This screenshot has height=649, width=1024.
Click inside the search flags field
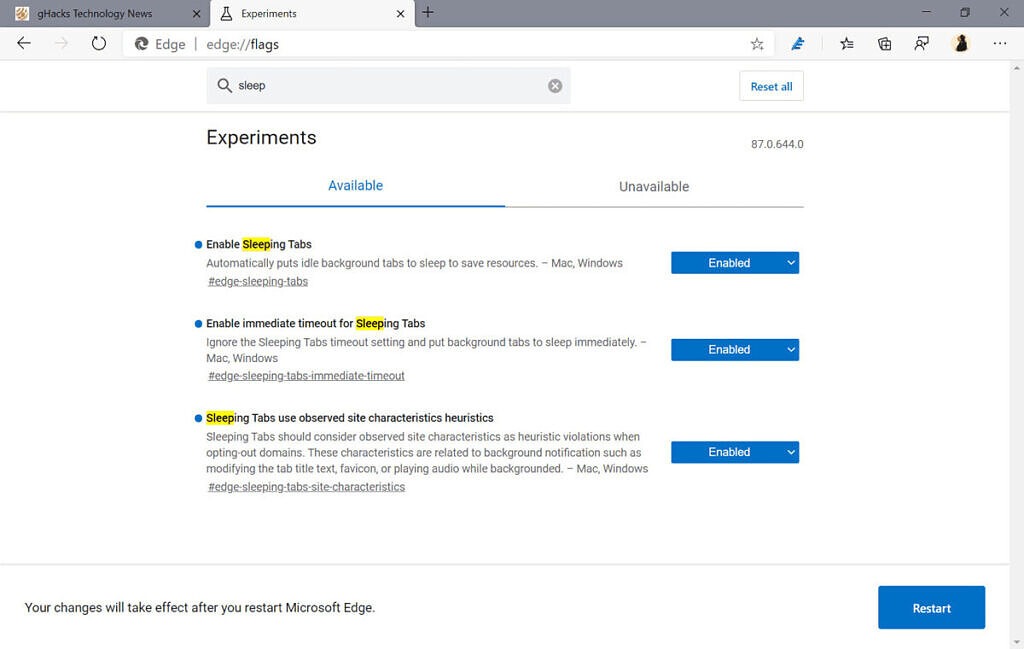pos(380,85)
